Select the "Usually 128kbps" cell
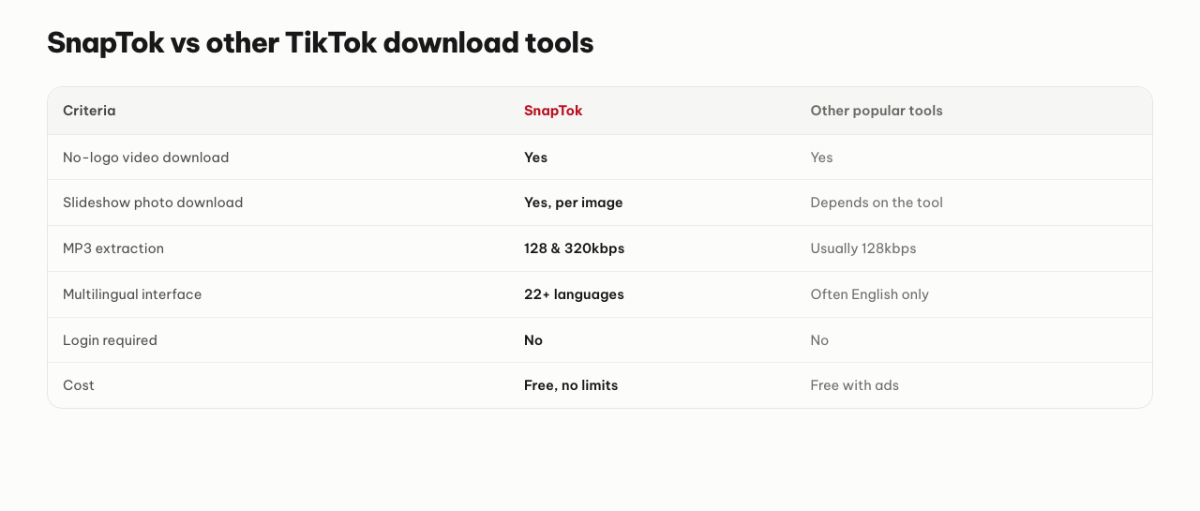This screenshot has height=511, width=1200. (x=863, y=249)
